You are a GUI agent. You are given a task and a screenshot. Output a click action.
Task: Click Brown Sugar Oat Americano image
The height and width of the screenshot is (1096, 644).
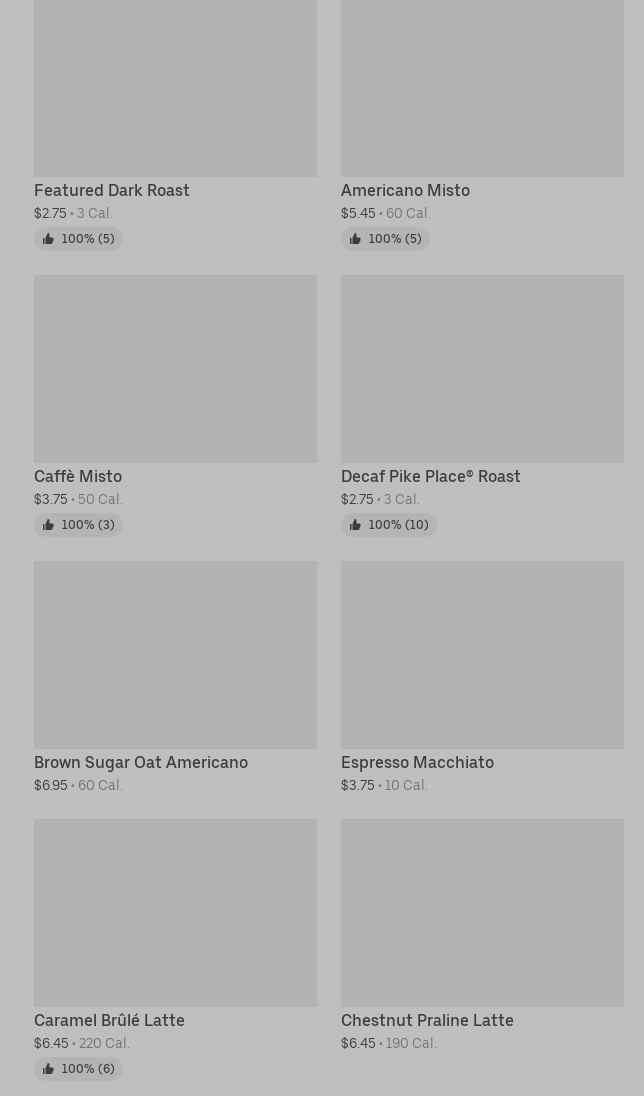click(x=175, y=654)
